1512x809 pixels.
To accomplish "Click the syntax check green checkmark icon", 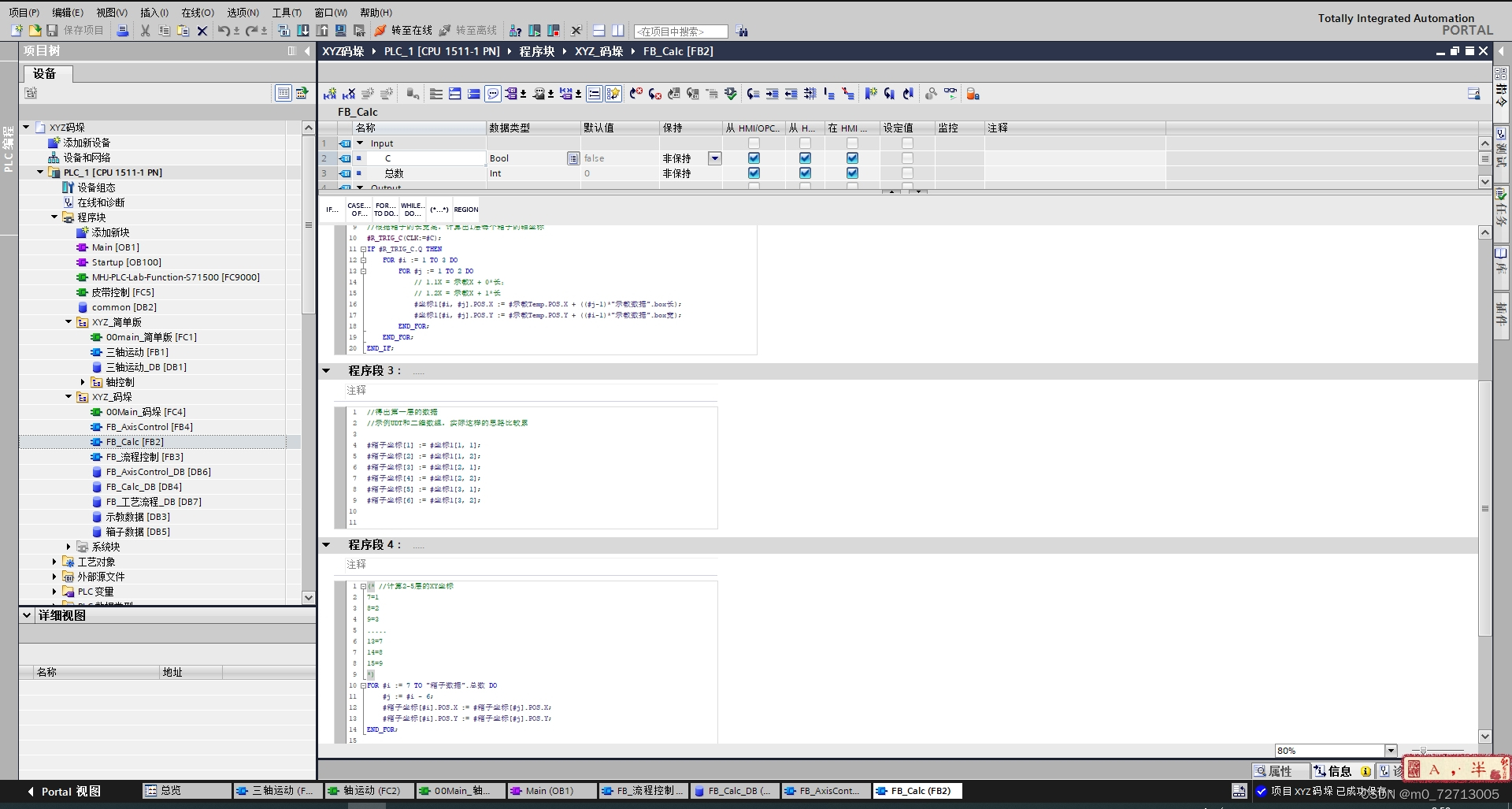I will (x=731, y=94).
